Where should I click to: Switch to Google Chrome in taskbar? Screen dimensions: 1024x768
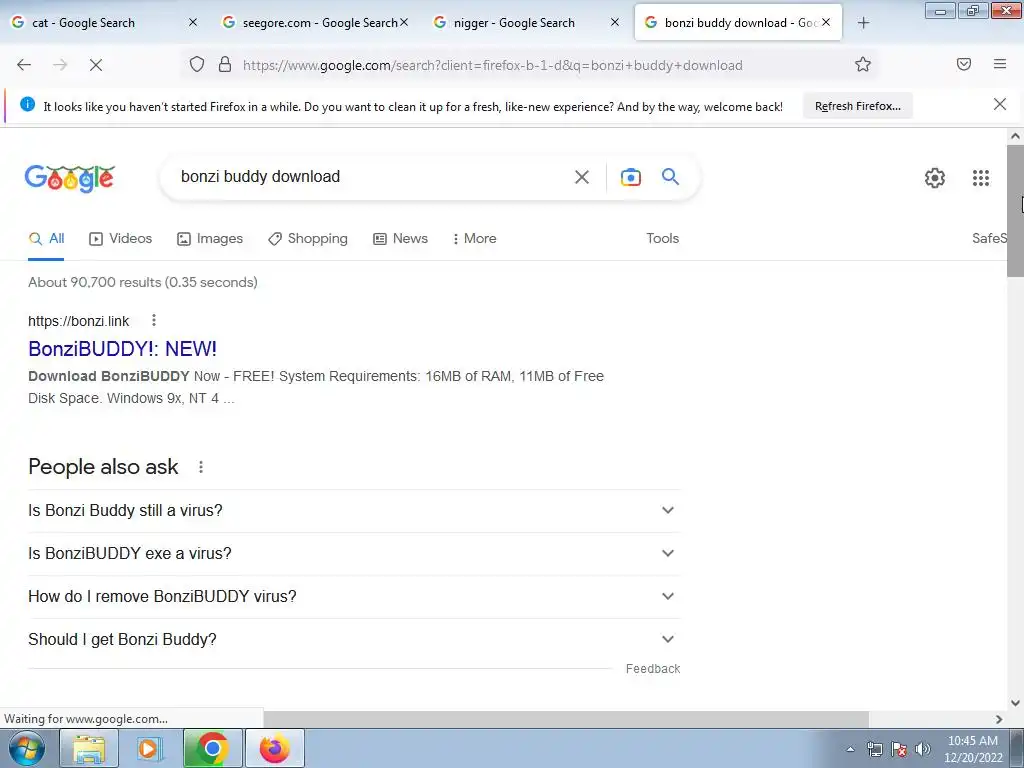tap(212, 748)
